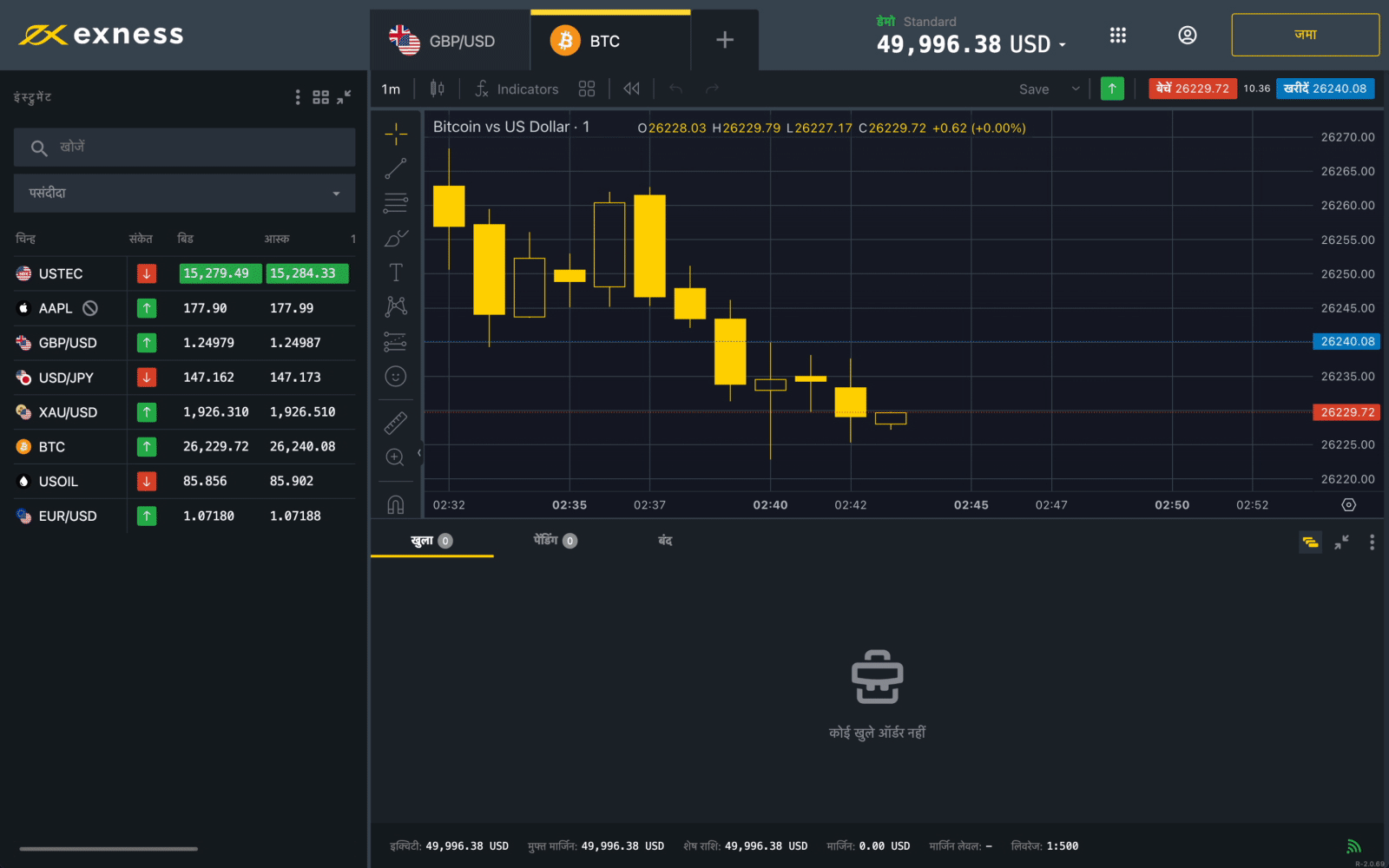Select the brush drawing tool
1389x868 pixels.
pos(396,238)
